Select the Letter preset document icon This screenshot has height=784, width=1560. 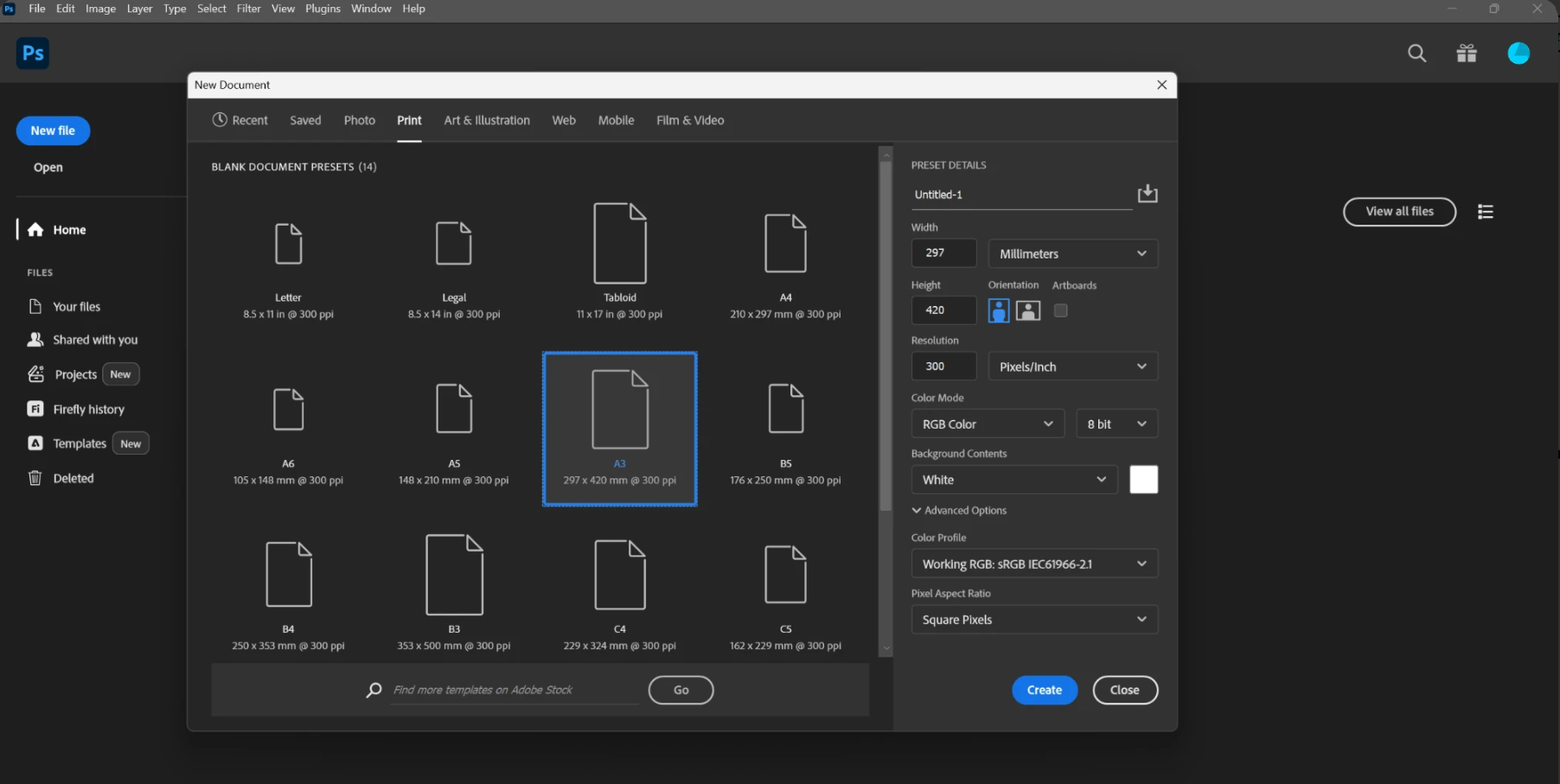click(289, 243)
